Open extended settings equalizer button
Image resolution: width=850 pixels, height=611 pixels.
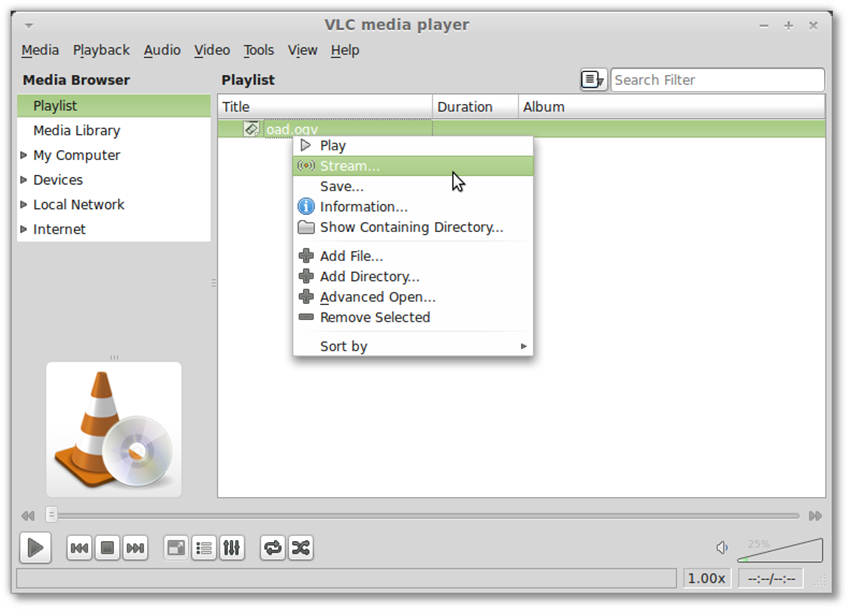coord(231,548)
